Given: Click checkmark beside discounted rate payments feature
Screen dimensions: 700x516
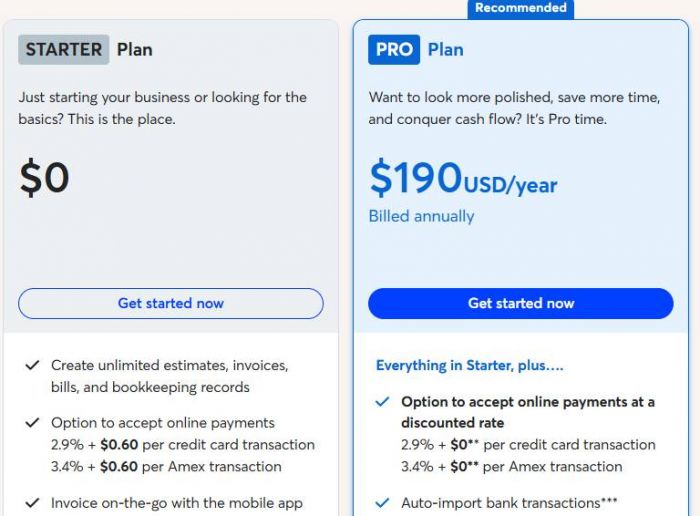Looking at the screenshot, I should (x=381, y=402).
